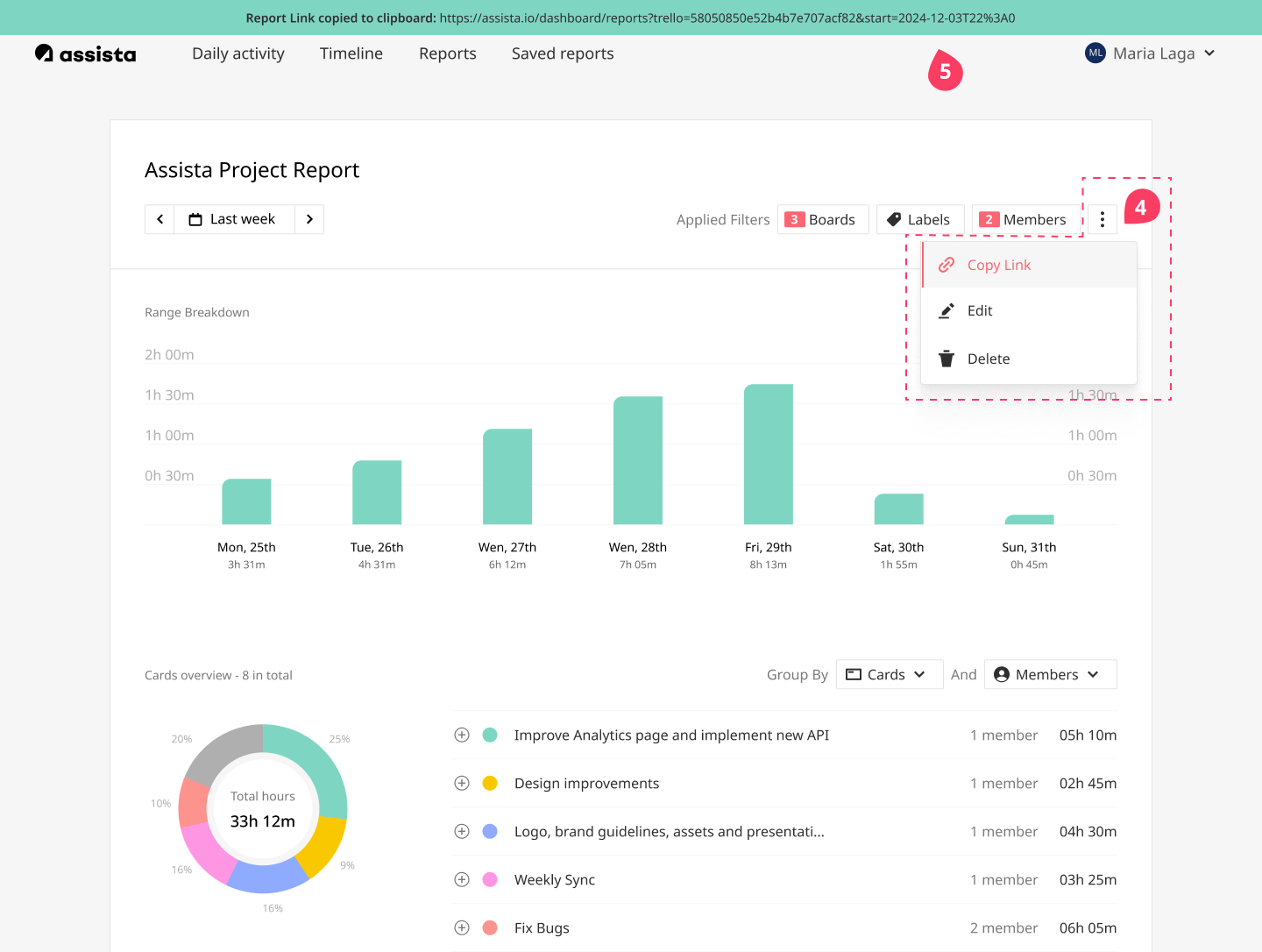Image resolution: width=1262 pixels, height=952 pixels.
Task: Open the Saved reports tab
Action: [x=563, y=53]
